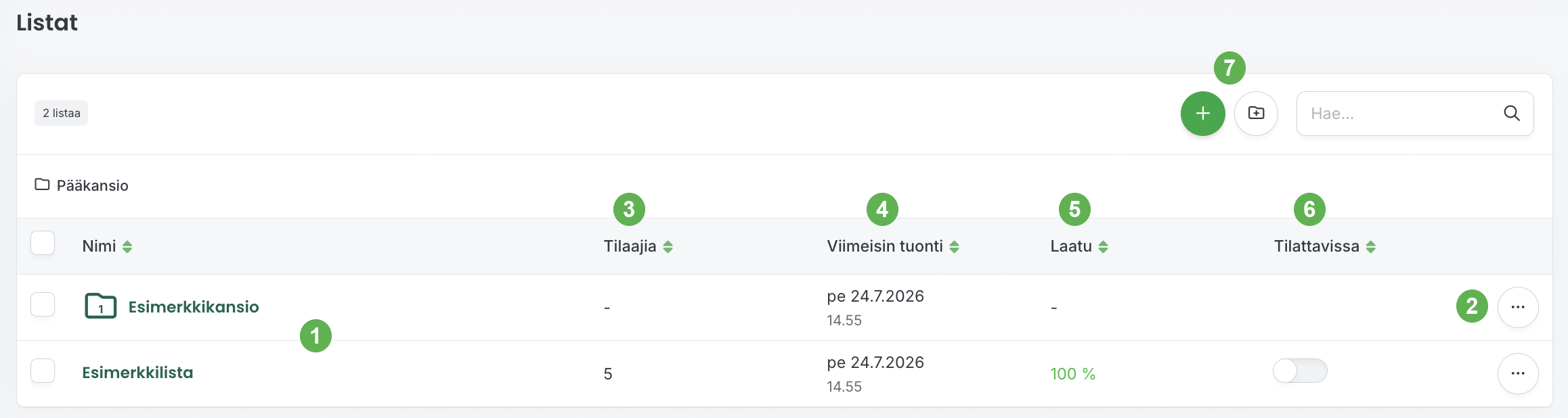Click the Esimerkkikansio folder icon
Image resolution: width=1568 pixels, height=418 pixels.
click(100, 306)
